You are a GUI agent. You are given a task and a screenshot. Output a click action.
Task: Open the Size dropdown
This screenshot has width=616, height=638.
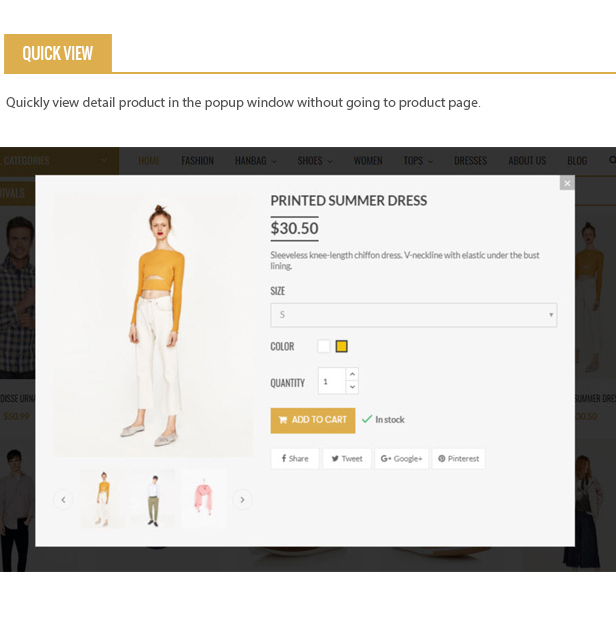coord(414,315)
